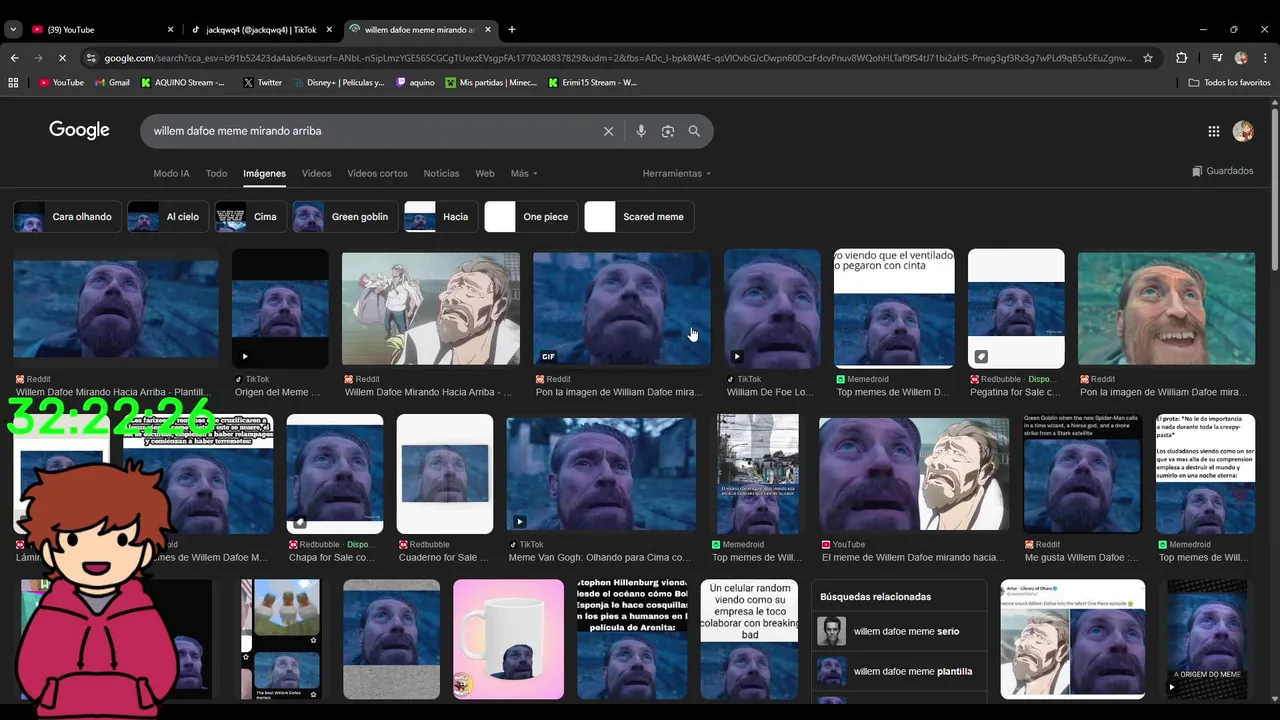The width and height of the screenshot is (1280, 720).
Task: Apply One piece filter chip
Action: [531, 217]
